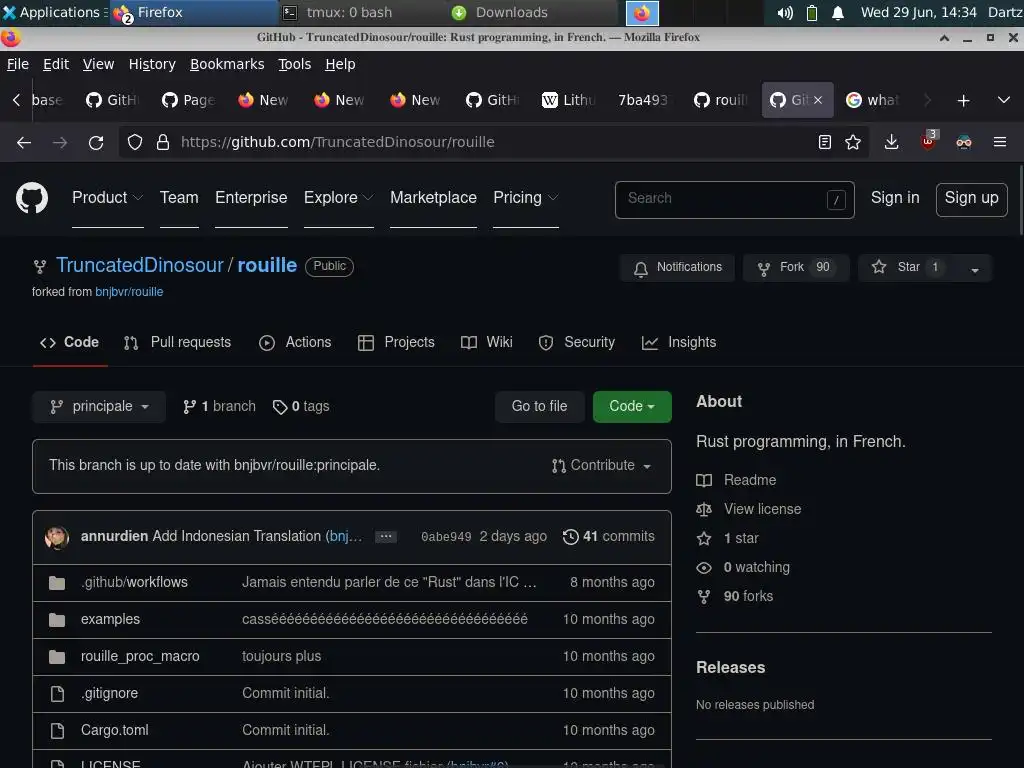
Task: Open the Bookmarks menu
Action: pyautogui.click(x=227, y=64)
